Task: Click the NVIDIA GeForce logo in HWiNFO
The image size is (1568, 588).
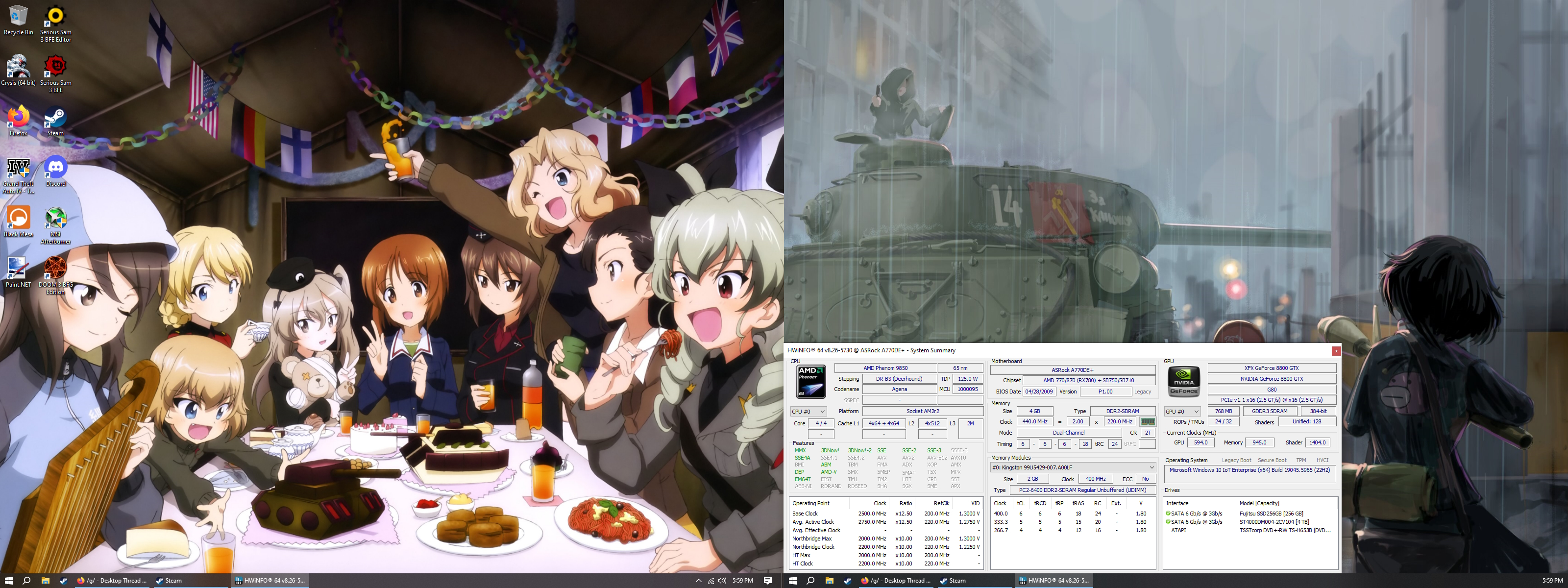Action: [1183, 381]
